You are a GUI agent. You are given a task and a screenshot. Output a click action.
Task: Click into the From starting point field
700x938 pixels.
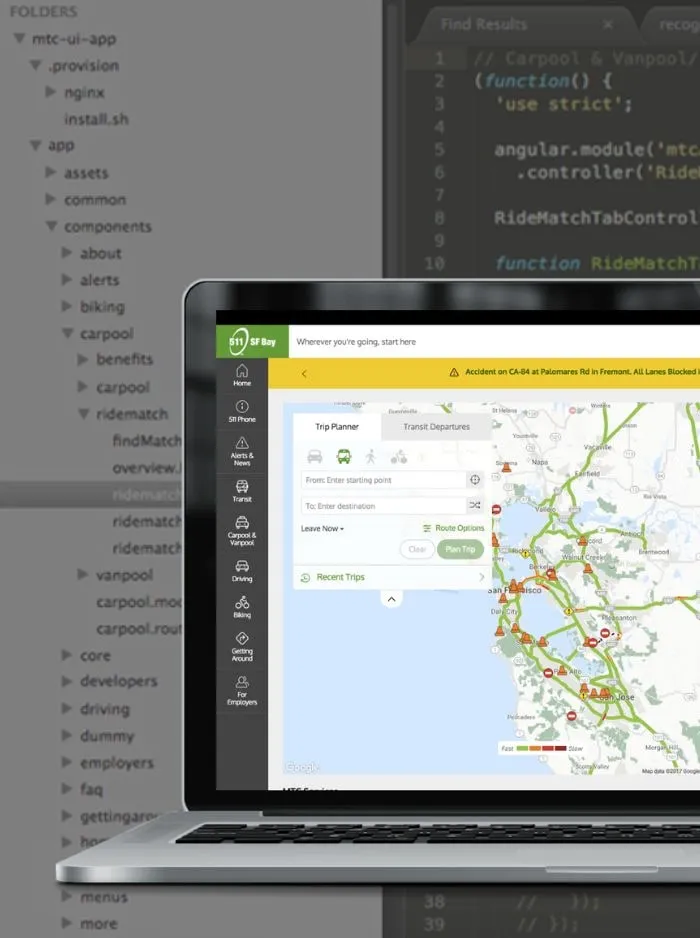coord(384,480)
